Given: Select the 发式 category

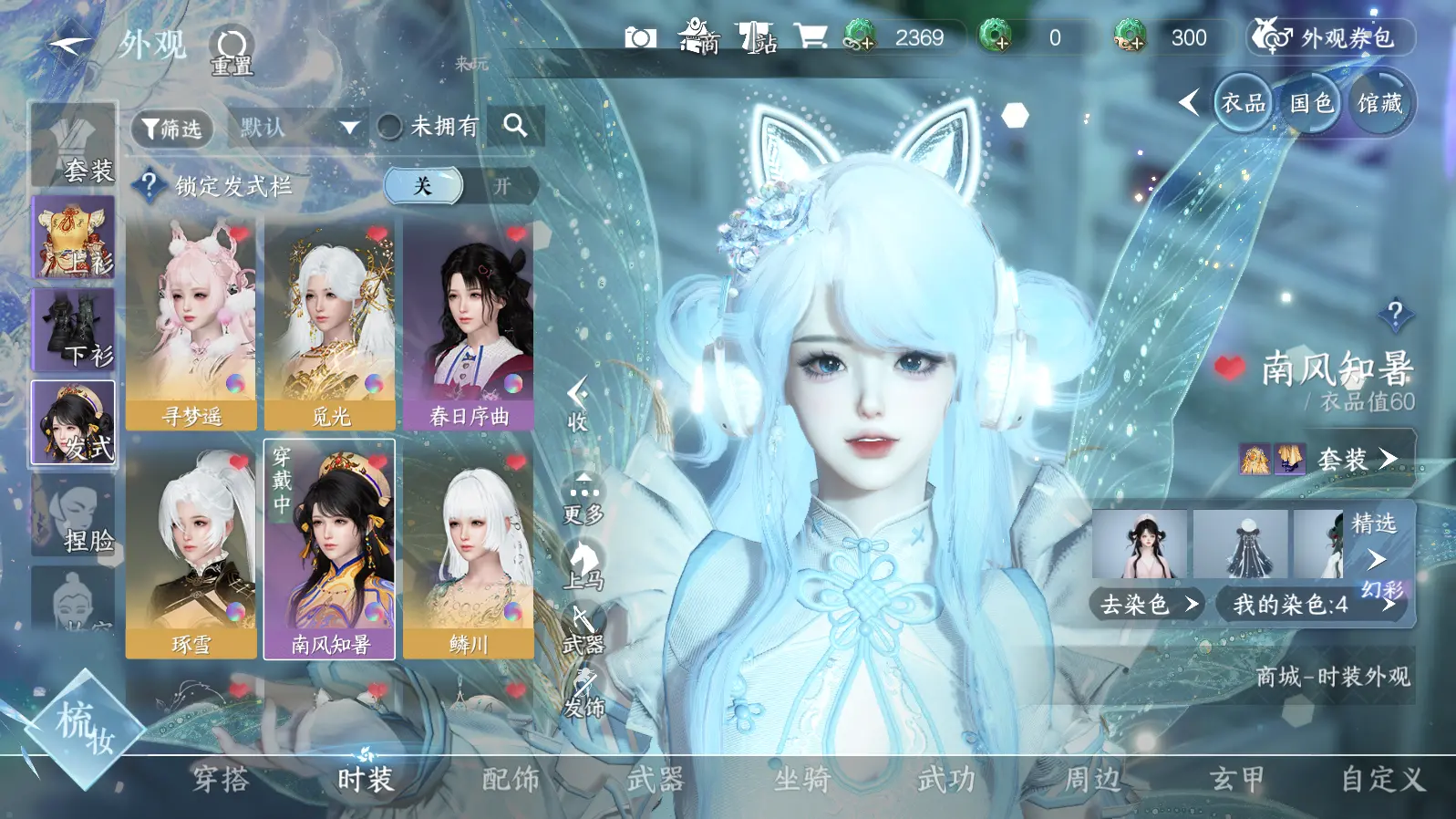Looking at the screenshot, I should (73, 423).
